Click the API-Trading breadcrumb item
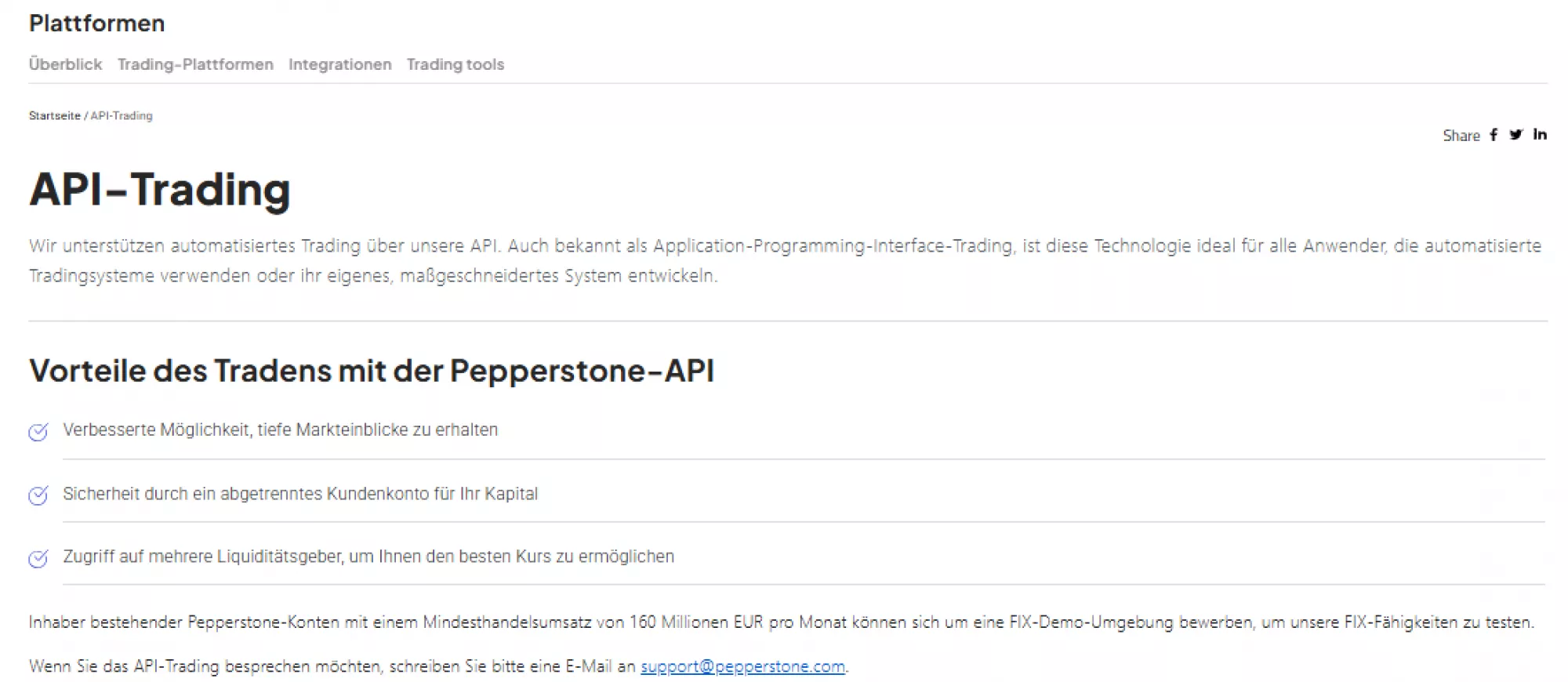 122,116
